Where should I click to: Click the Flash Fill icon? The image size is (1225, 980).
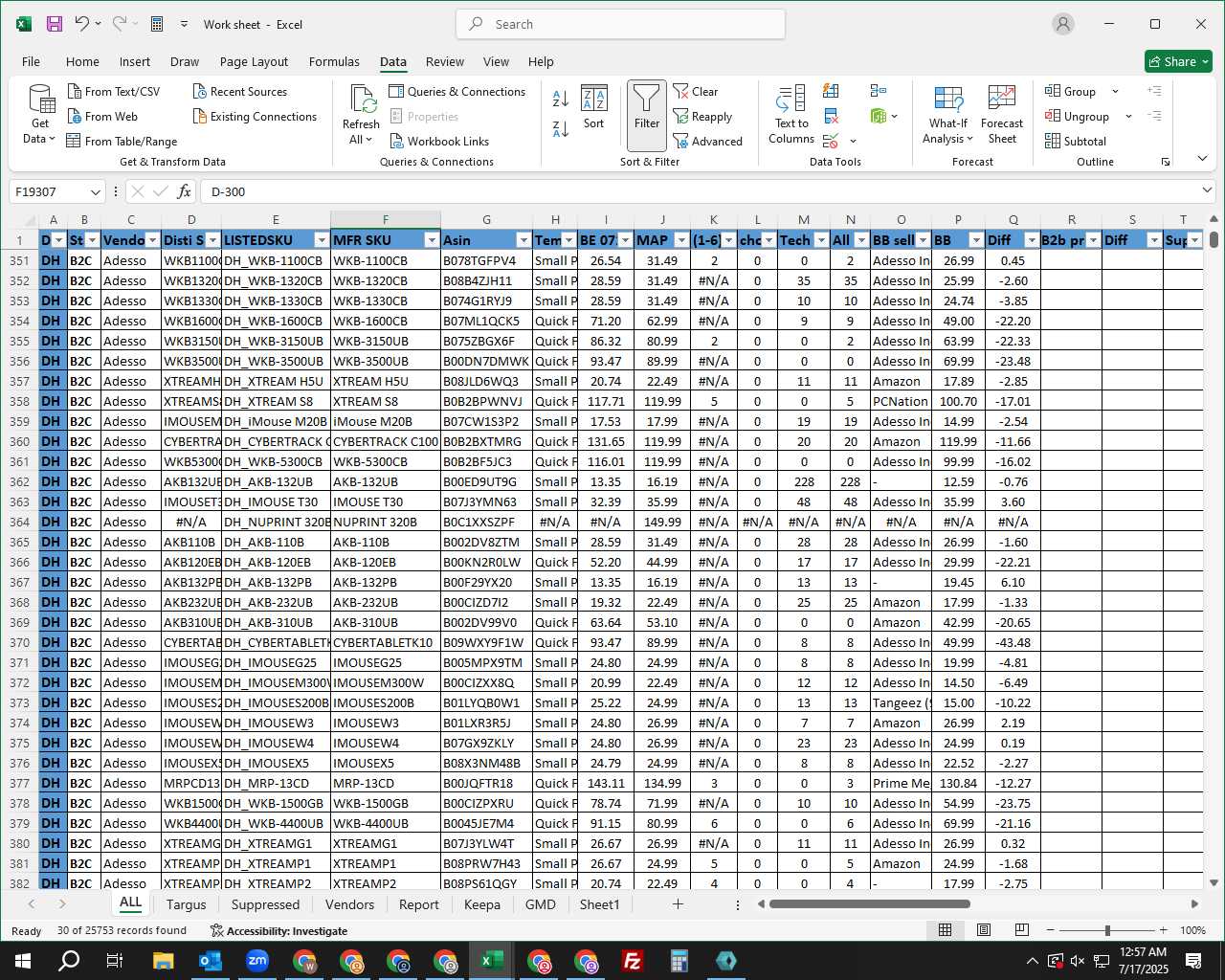(831, 91)
